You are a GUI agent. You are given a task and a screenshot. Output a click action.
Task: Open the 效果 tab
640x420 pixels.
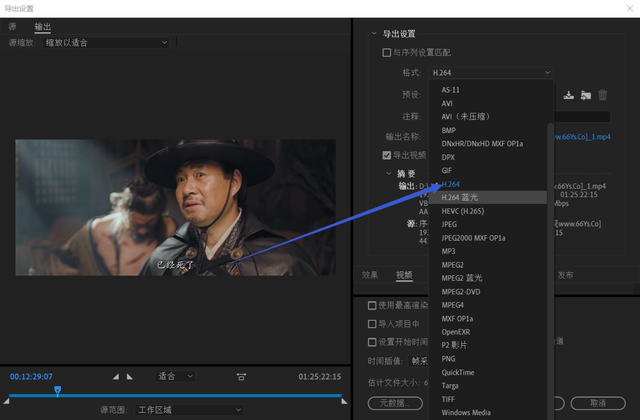370,275
